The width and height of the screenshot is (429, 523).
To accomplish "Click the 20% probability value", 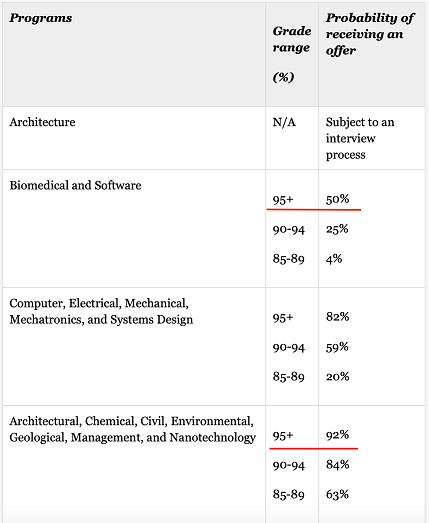I will pyautogui.click(x=337, y=377).
